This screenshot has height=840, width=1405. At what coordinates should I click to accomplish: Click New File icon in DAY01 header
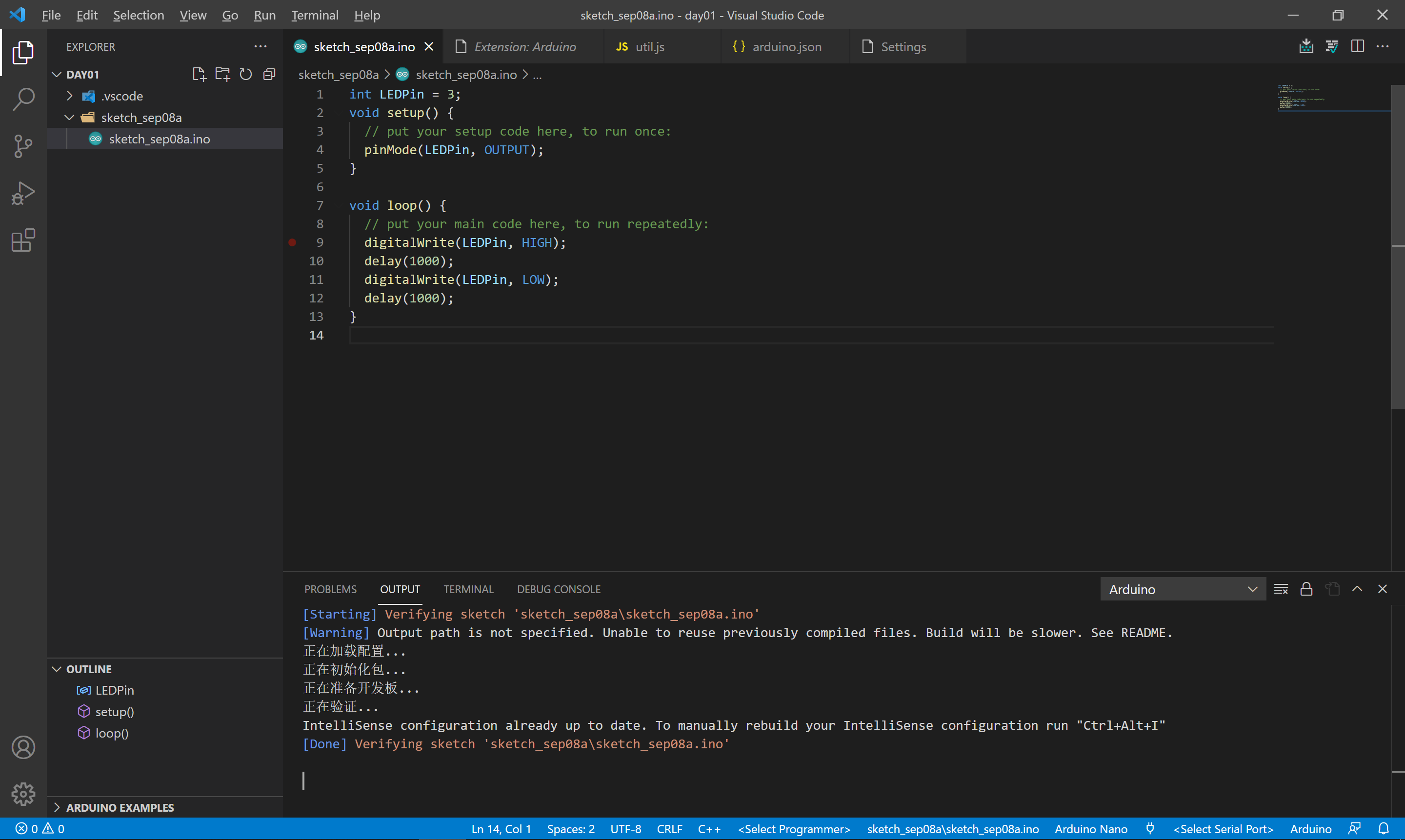point(199,74)
